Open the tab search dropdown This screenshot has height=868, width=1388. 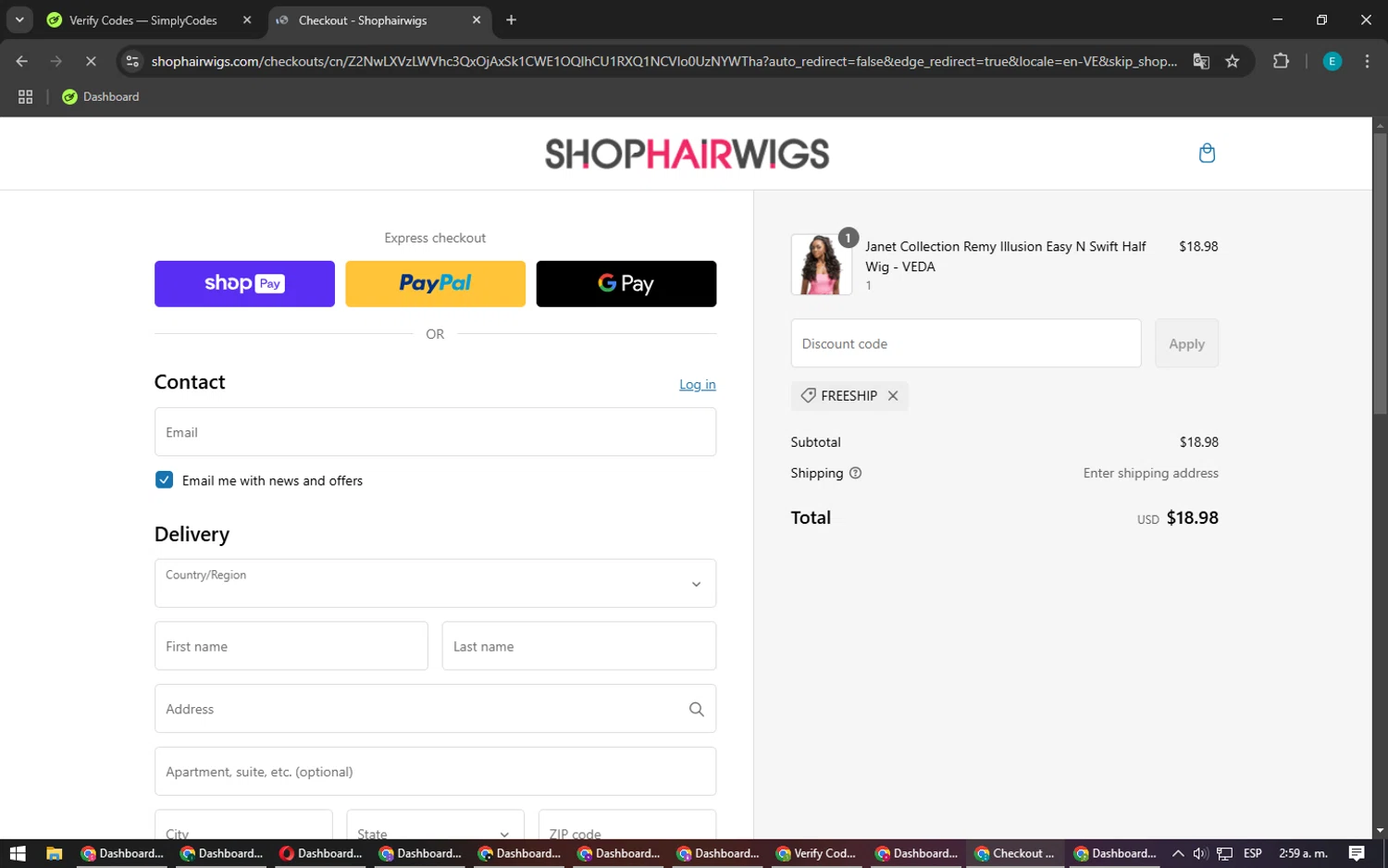pos(19,19)
